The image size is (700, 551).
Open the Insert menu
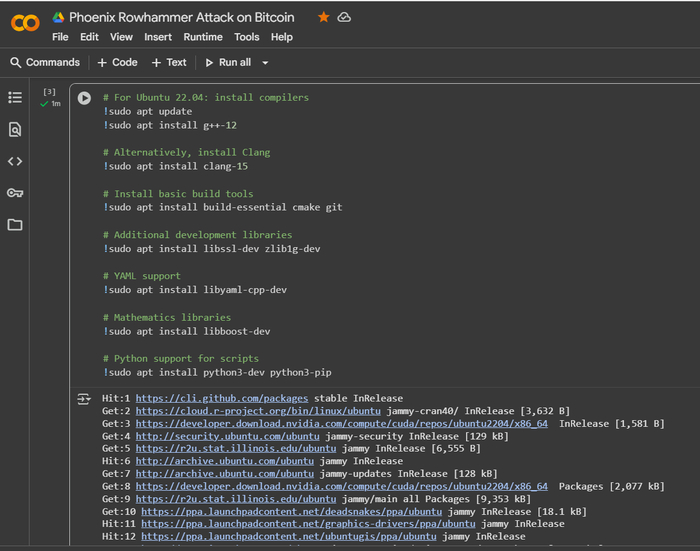point(158,37)
